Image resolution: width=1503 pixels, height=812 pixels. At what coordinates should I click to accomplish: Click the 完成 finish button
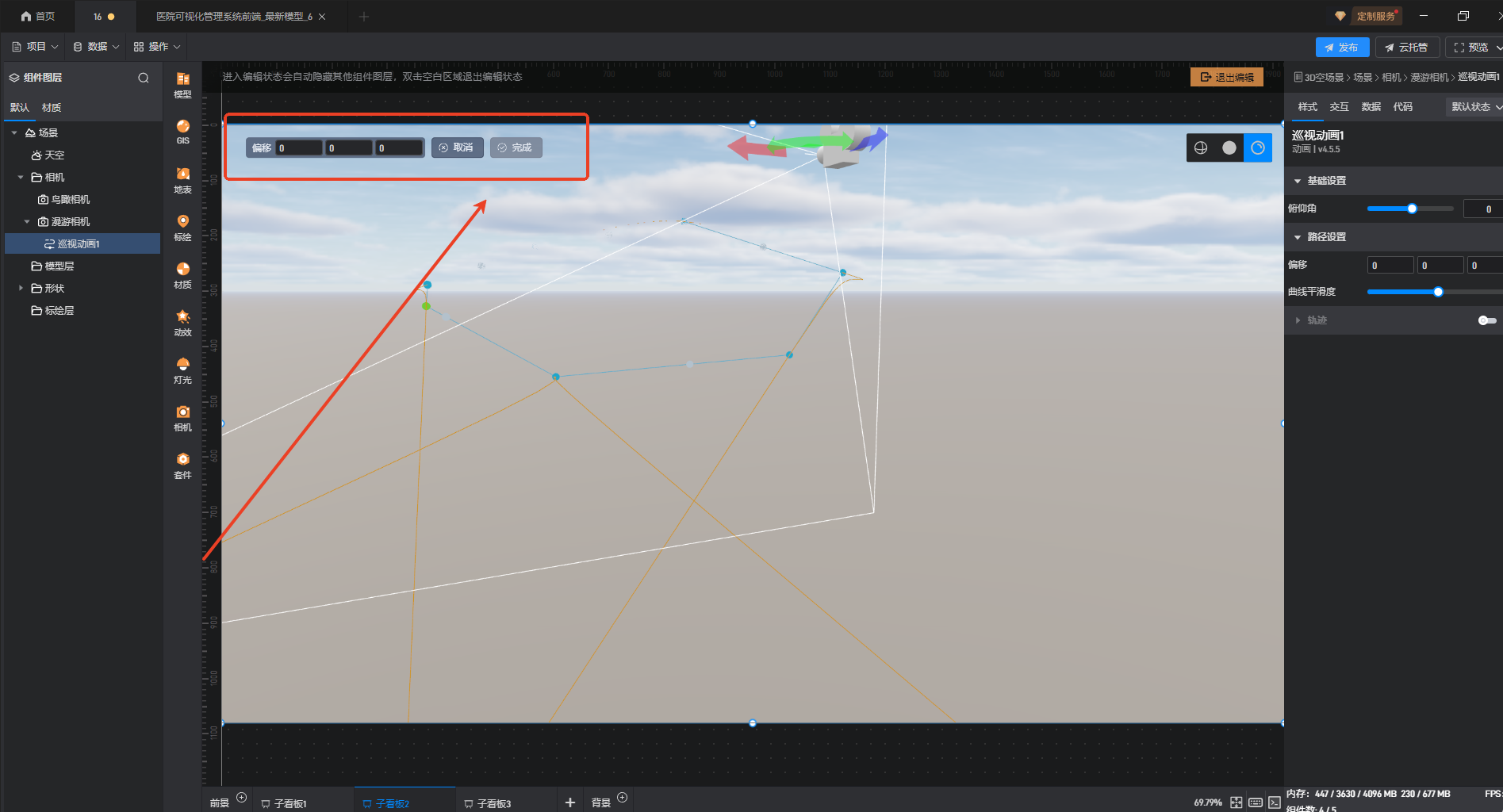516,147
